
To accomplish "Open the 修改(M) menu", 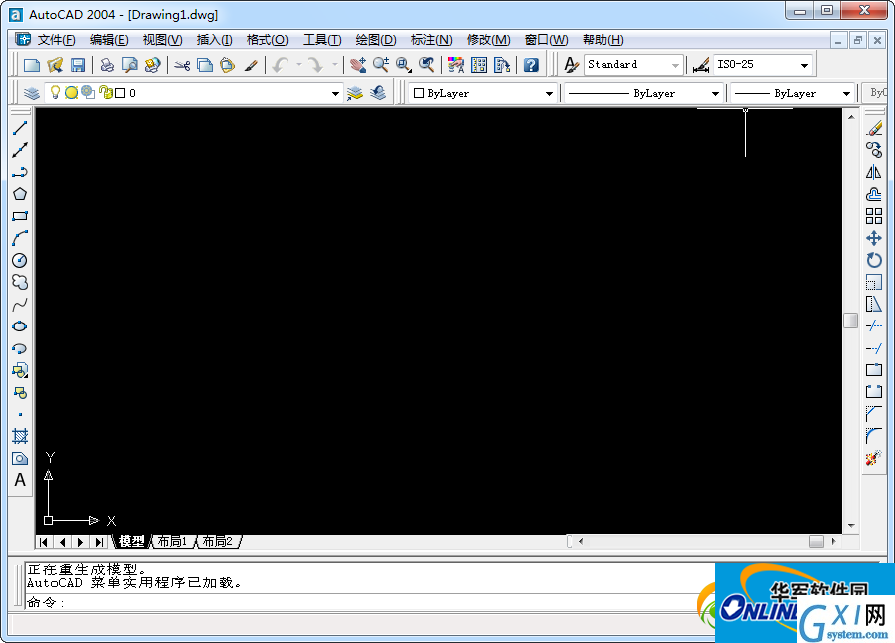I will [489, 40].
